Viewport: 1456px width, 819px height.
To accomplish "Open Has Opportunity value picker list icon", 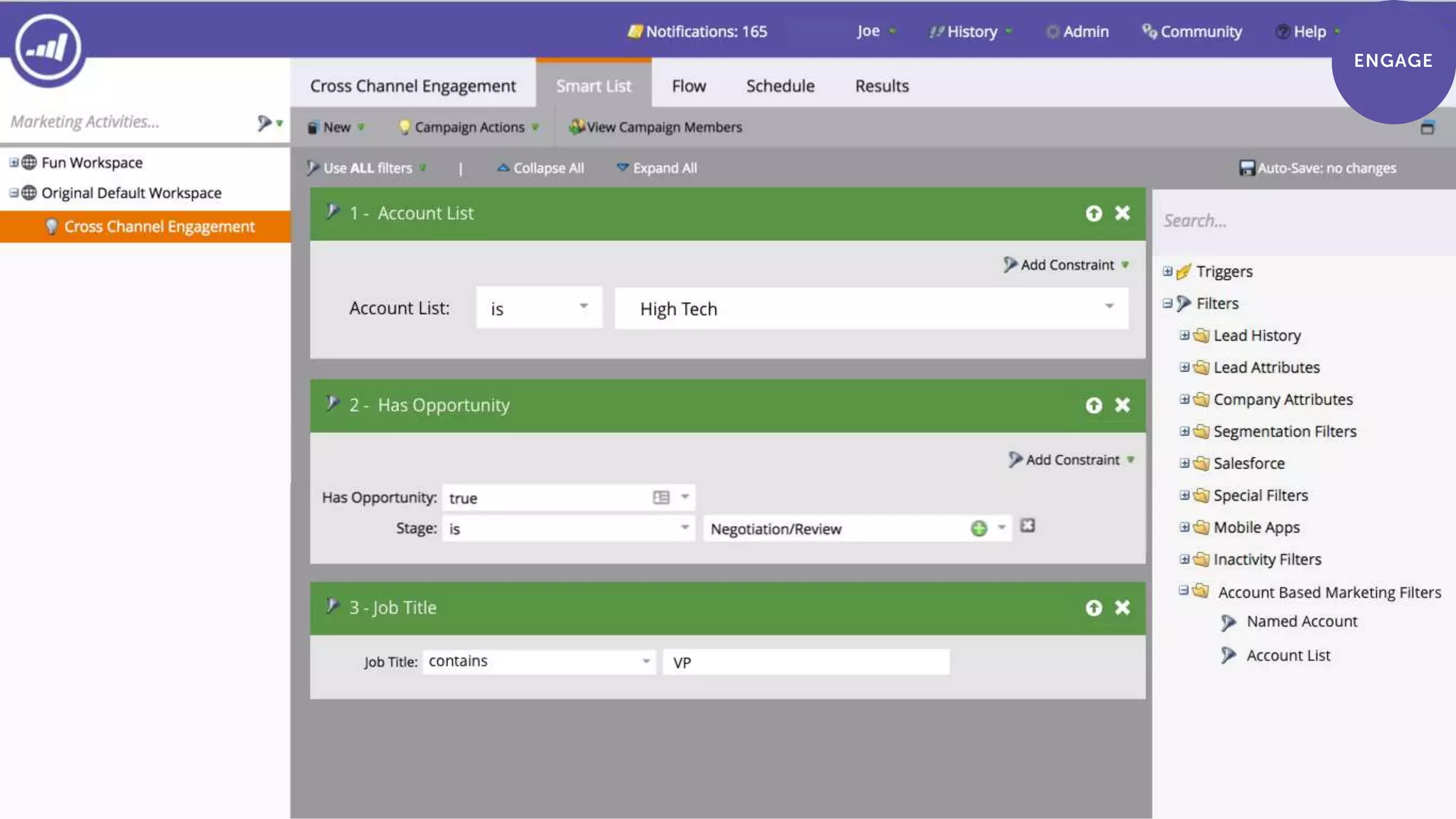I will [661, 498].
